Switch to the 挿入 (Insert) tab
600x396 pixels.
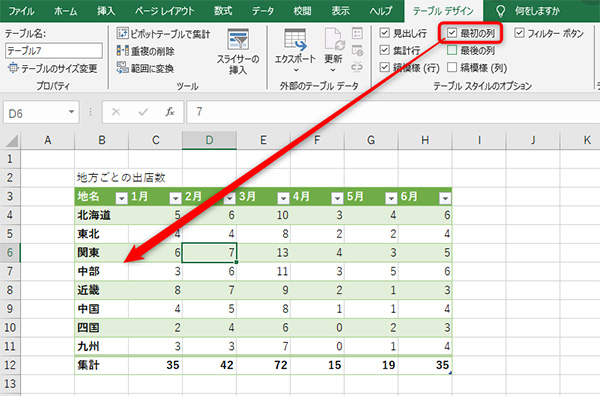106,11
